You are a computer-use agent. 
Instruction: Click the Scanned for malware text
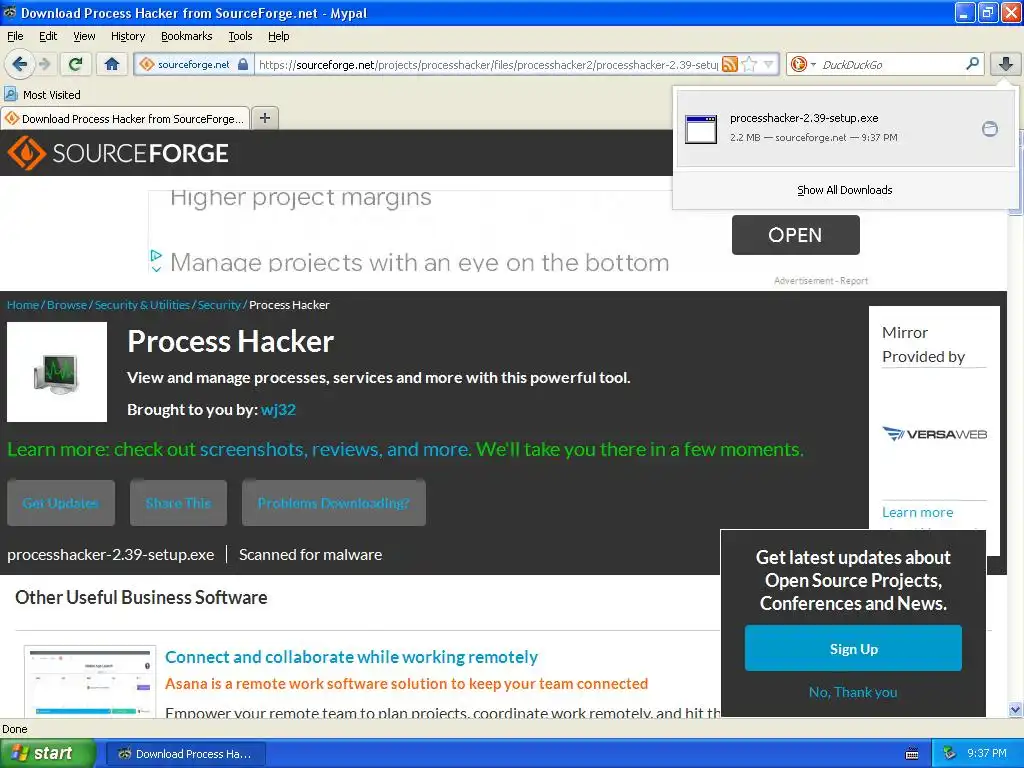(x=310, y=555)
